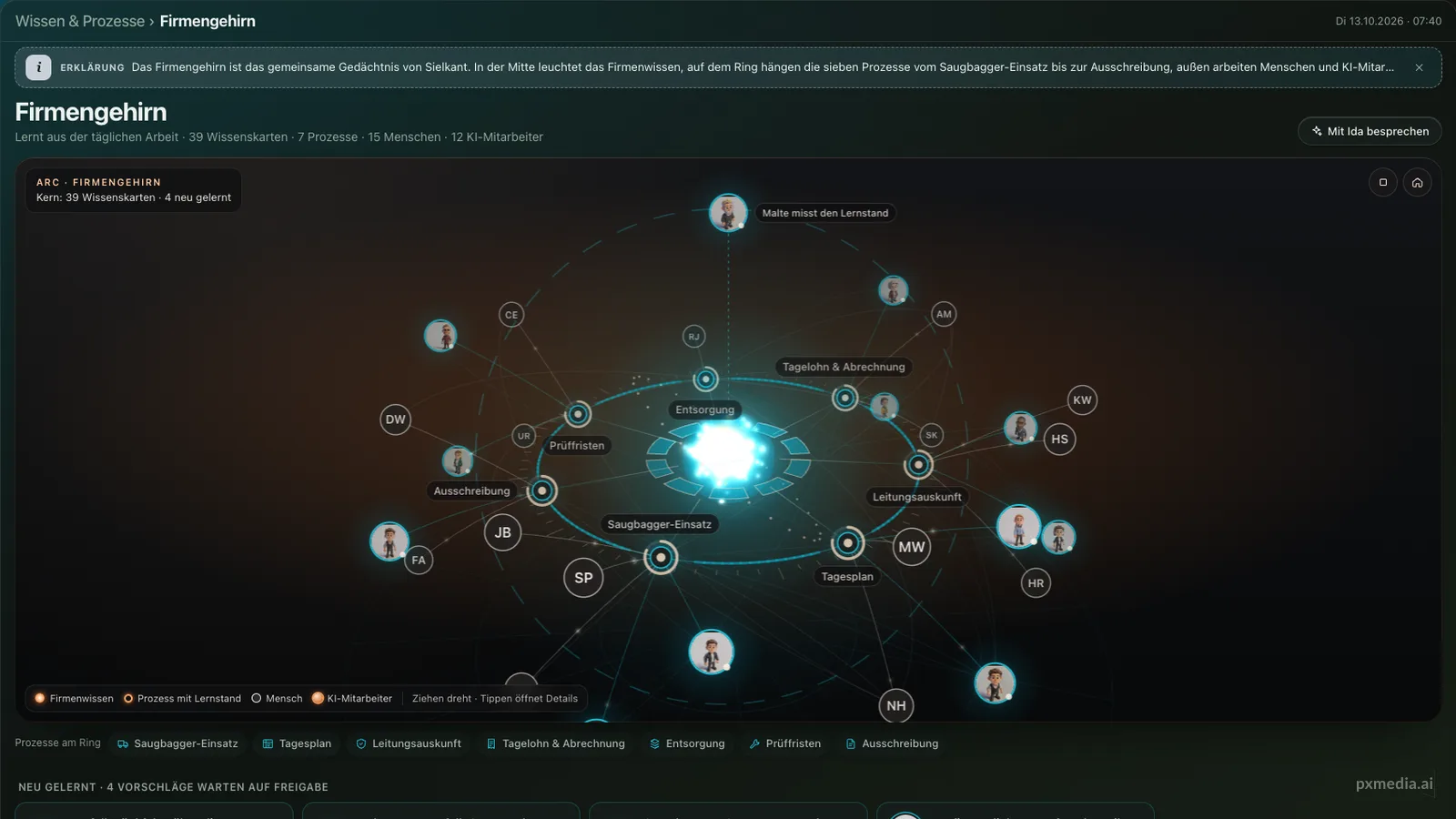This screenshot has height=819, width=1456.
Task: Select the Leitungsauskunft ring node
Action: 918,465
